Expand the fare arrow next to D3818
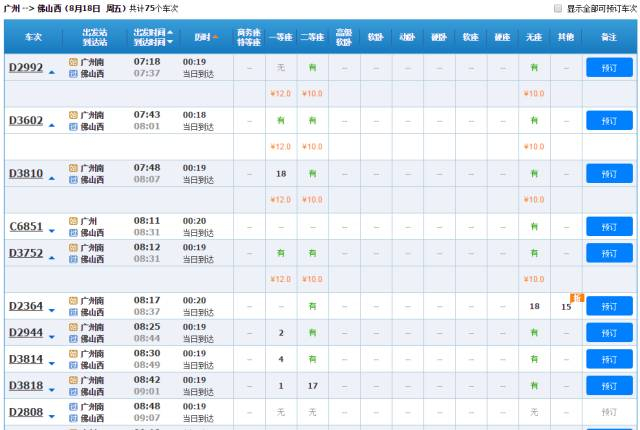Image resolution: width=640 pixels, height=430 pixels. 52,390
